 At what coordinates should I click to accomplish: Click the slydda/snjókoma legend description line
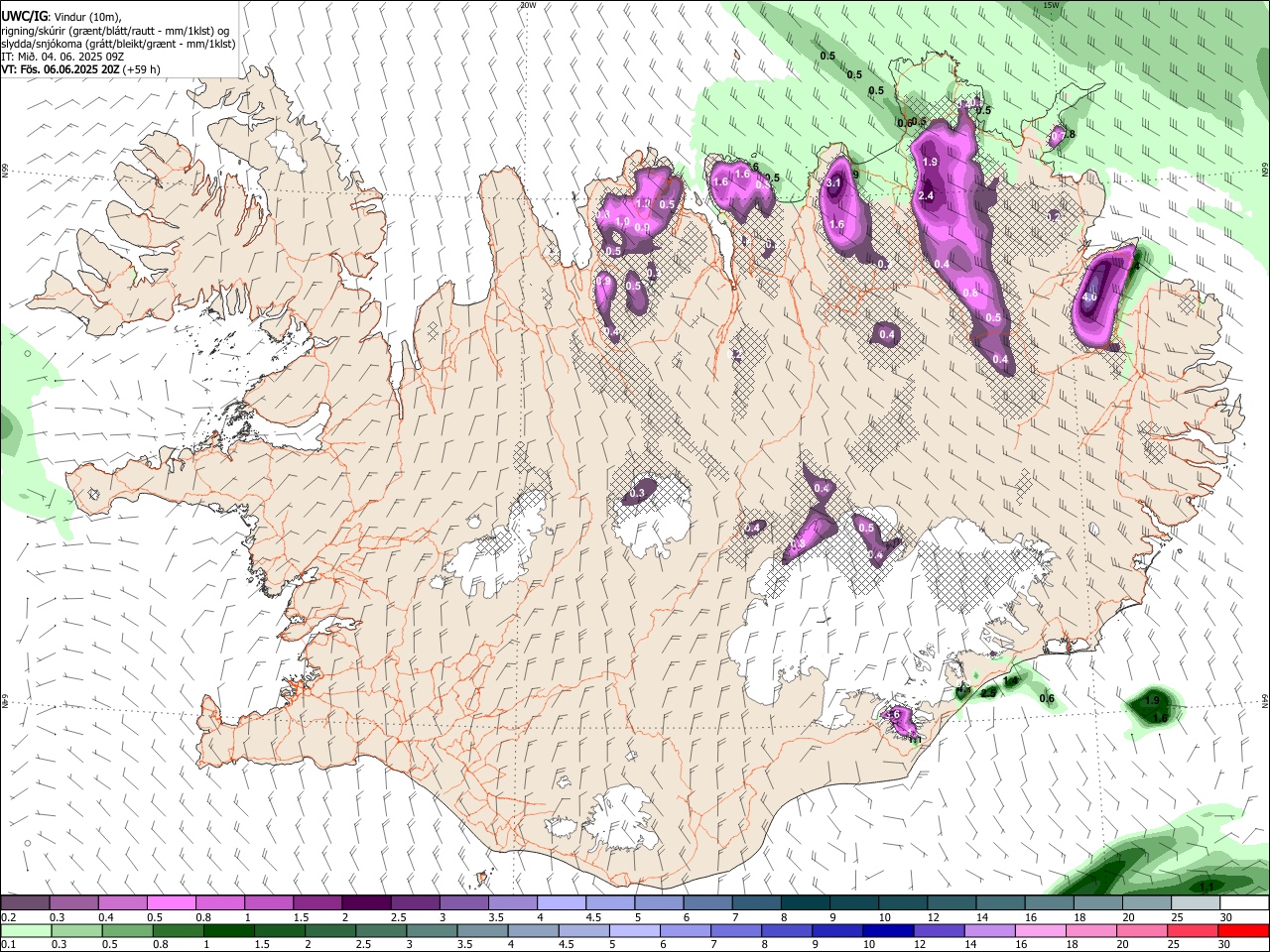tap(118, 44)
